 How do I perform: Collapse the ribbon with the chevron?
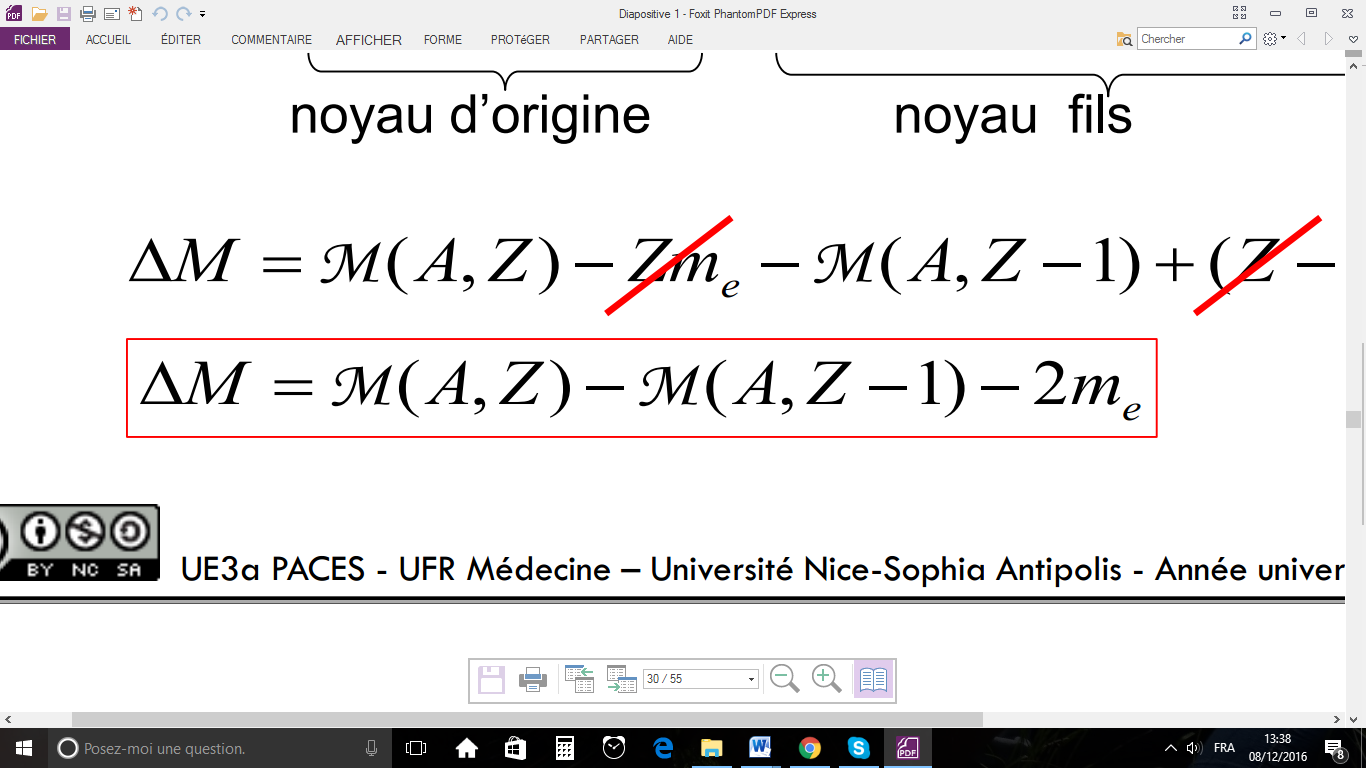click(x=1353, y=39)
